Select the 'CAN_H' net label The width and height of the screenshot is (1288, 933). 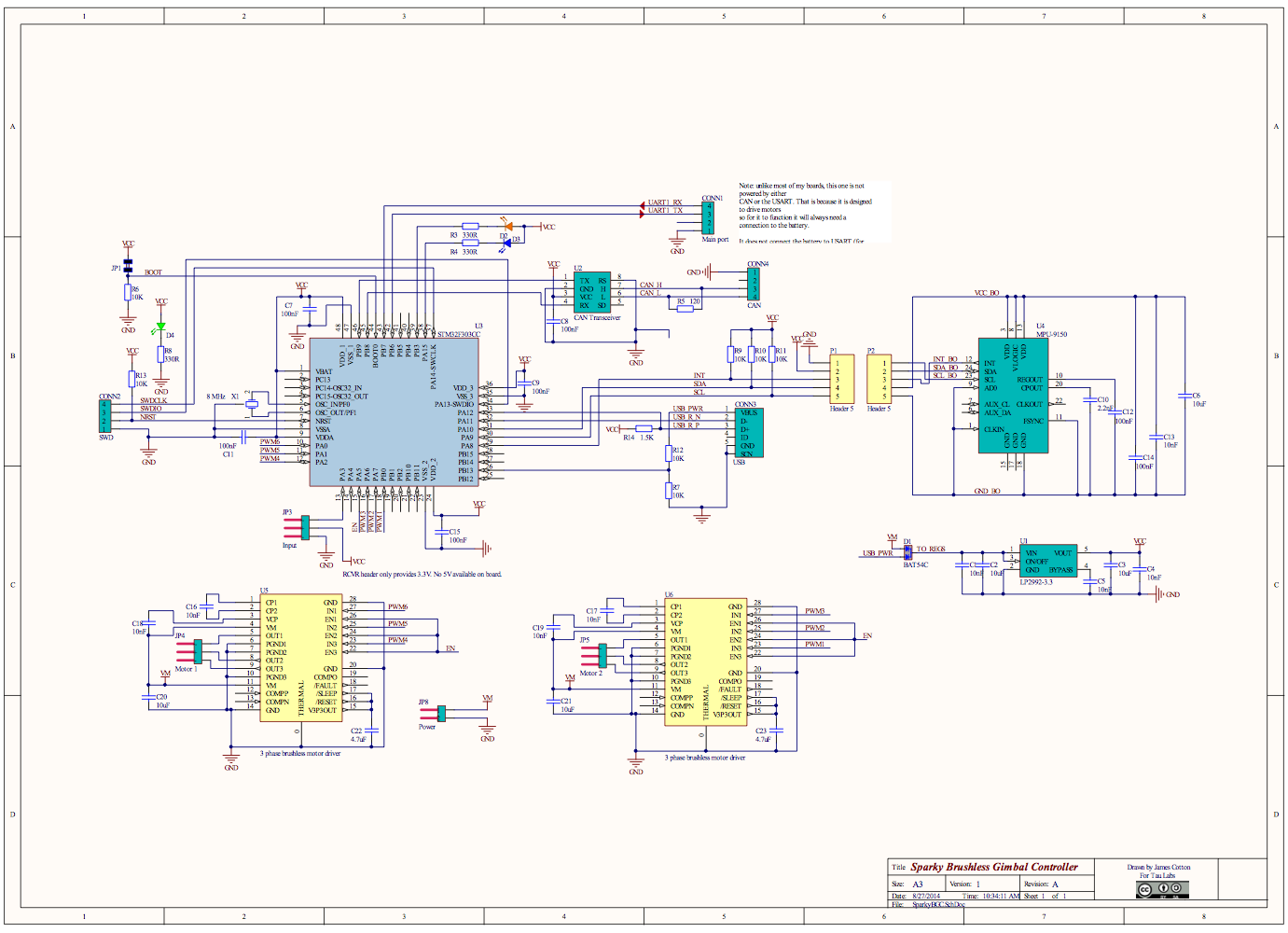coord(651,285)
